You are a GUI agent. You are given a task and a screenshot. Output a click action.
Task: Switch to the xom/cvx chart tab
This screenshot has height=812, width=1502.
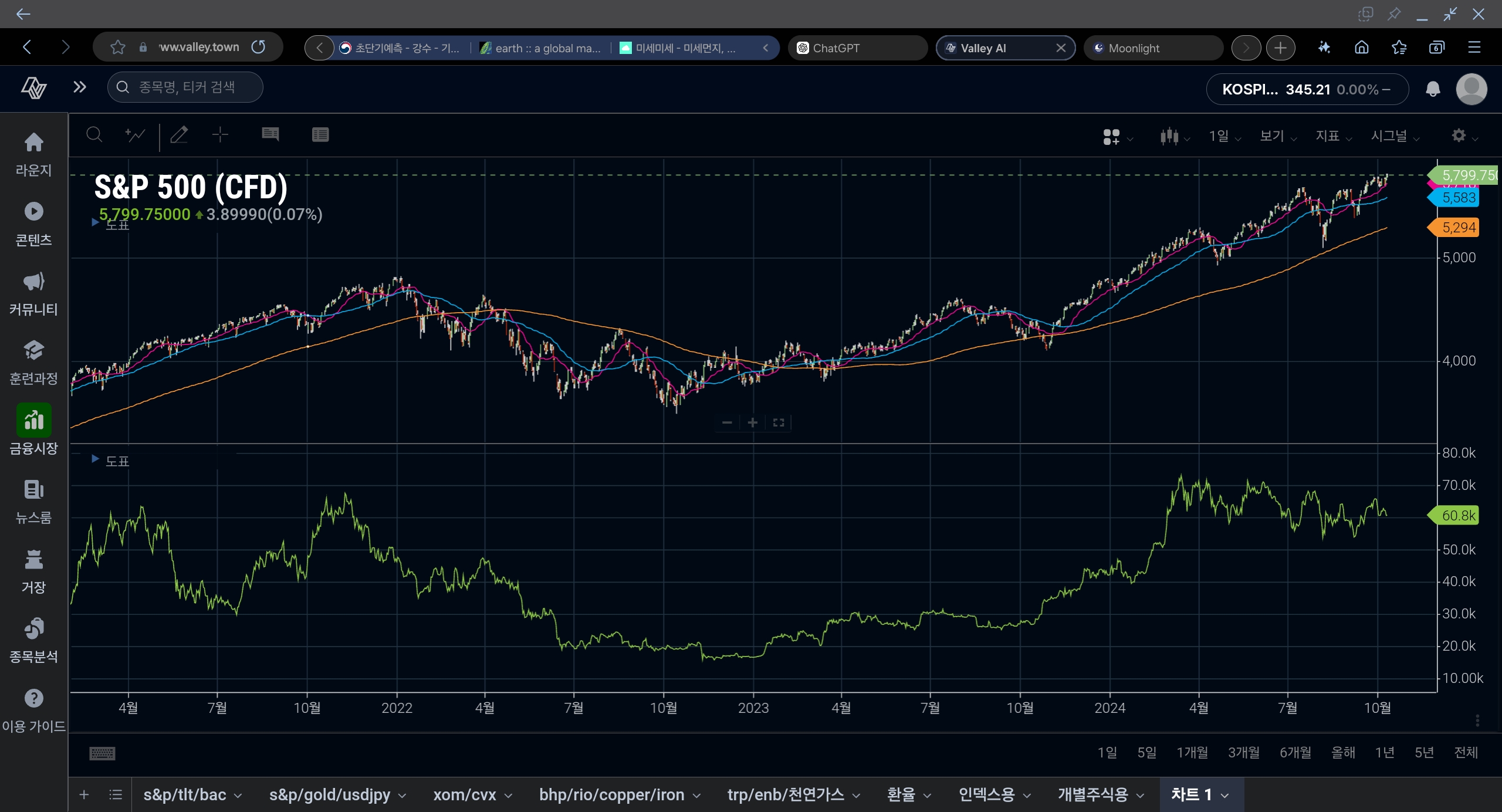click(x=473, y=795)
